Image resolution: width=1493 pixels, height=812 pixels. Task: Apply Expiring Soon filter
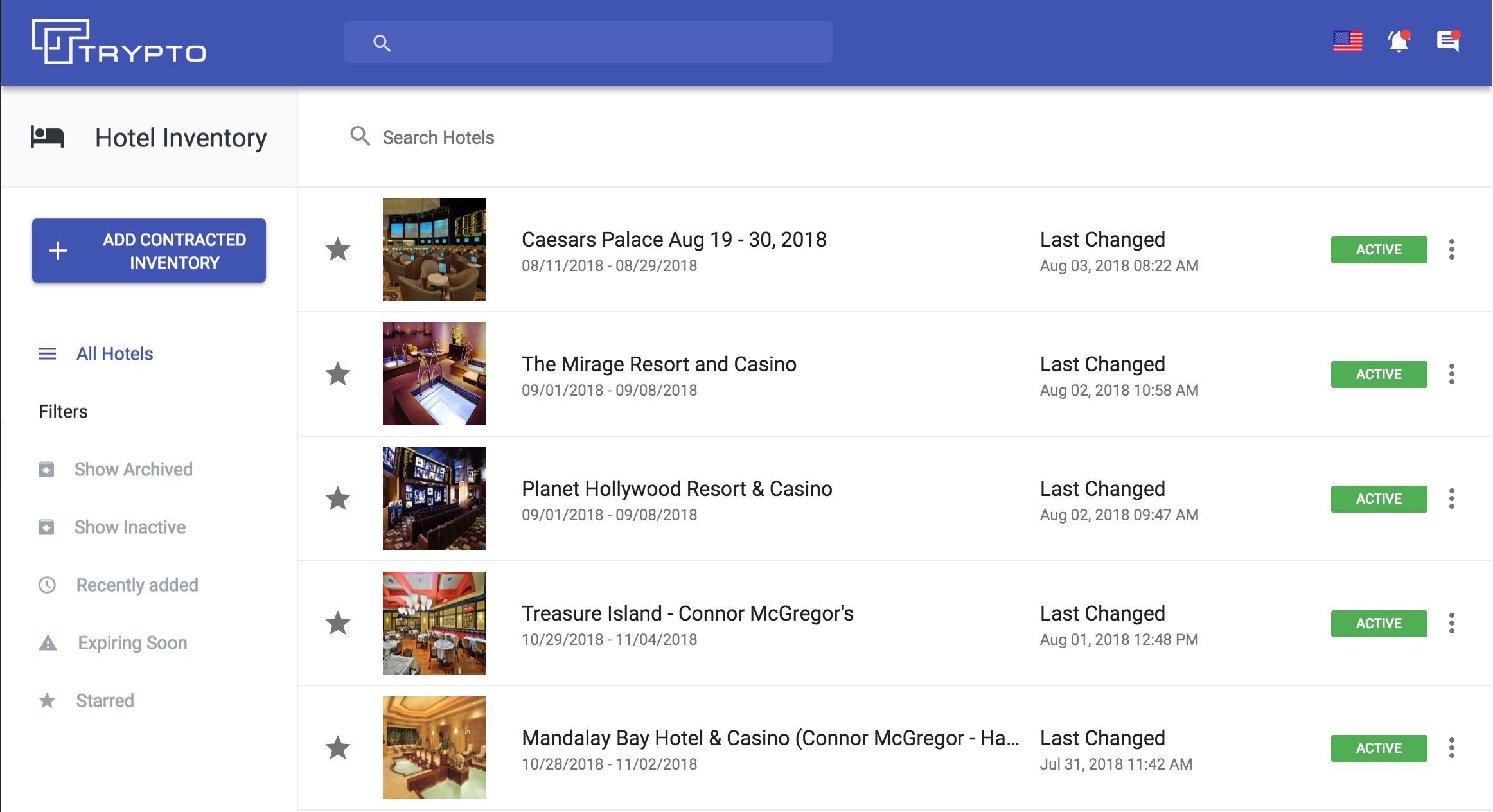pyautogui.click(x=132, y=642)
